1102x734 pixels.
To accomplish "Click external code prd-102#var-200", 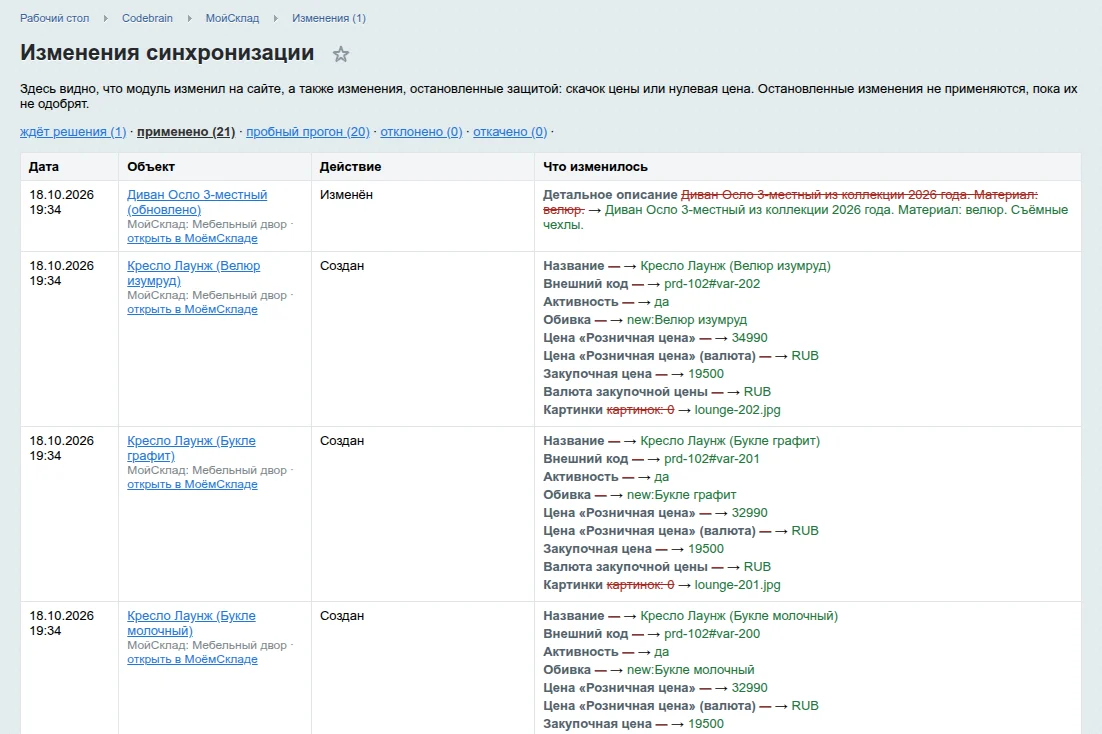I will pyautogui.click(x=712, y=634).
